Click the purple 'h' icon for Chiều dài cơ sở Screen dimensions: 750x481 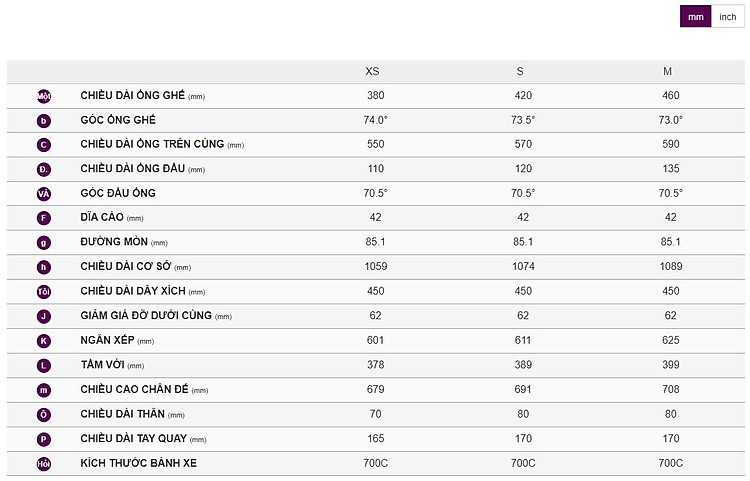44,267
